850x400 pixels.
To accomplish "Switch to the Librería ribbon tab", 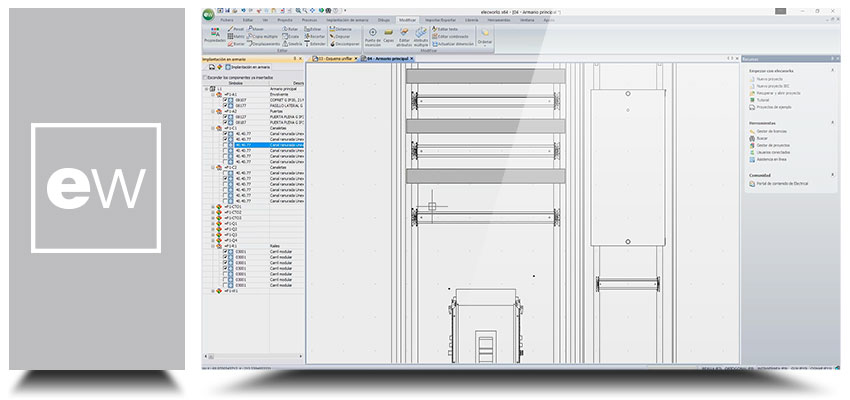I will point(472,20).
